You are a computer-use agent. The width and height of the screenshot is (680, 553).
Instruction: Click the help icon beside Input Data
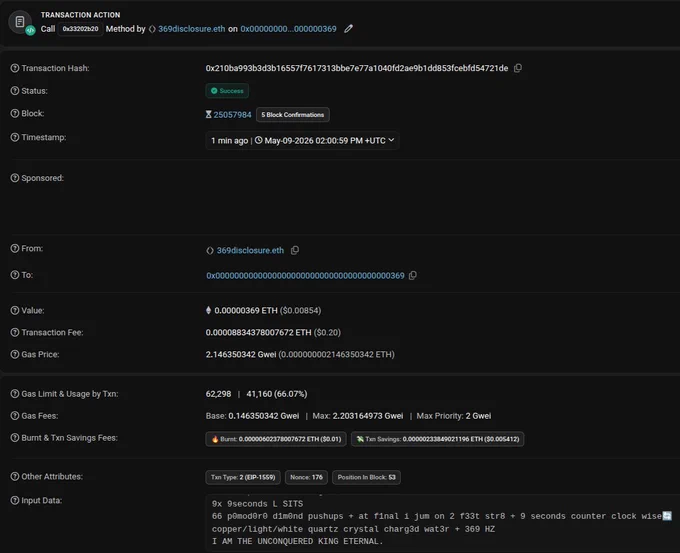click(15, 500)
